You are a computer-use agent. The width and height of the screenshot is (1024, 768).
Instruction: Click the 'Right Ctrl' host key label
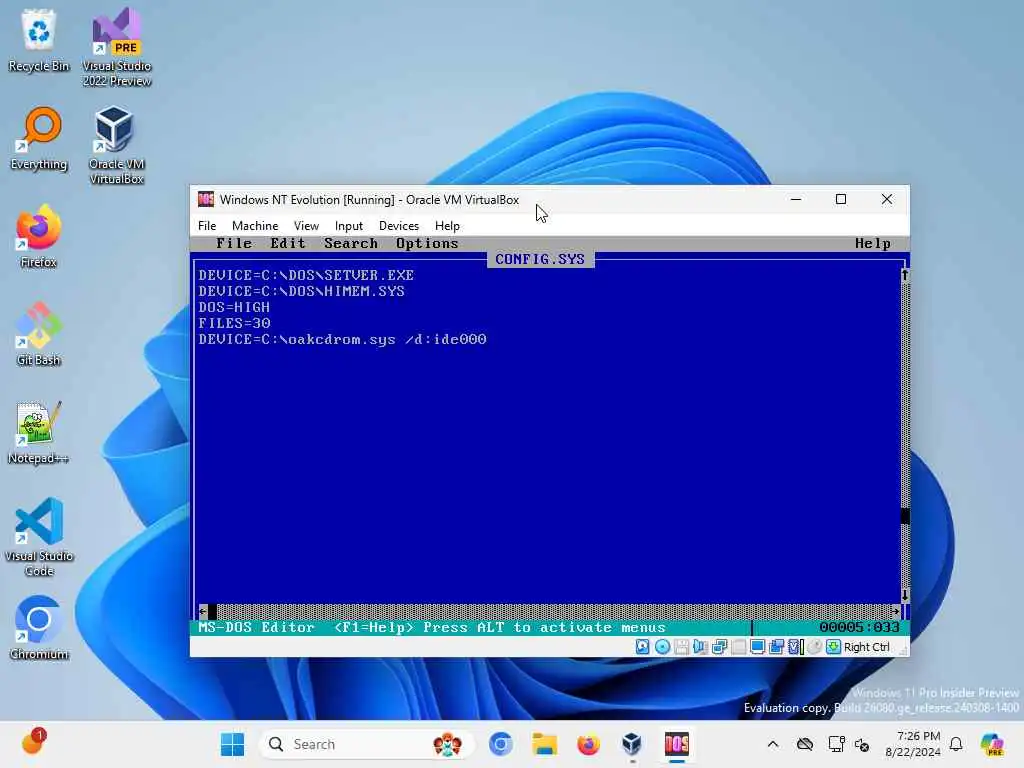[867, 647]
